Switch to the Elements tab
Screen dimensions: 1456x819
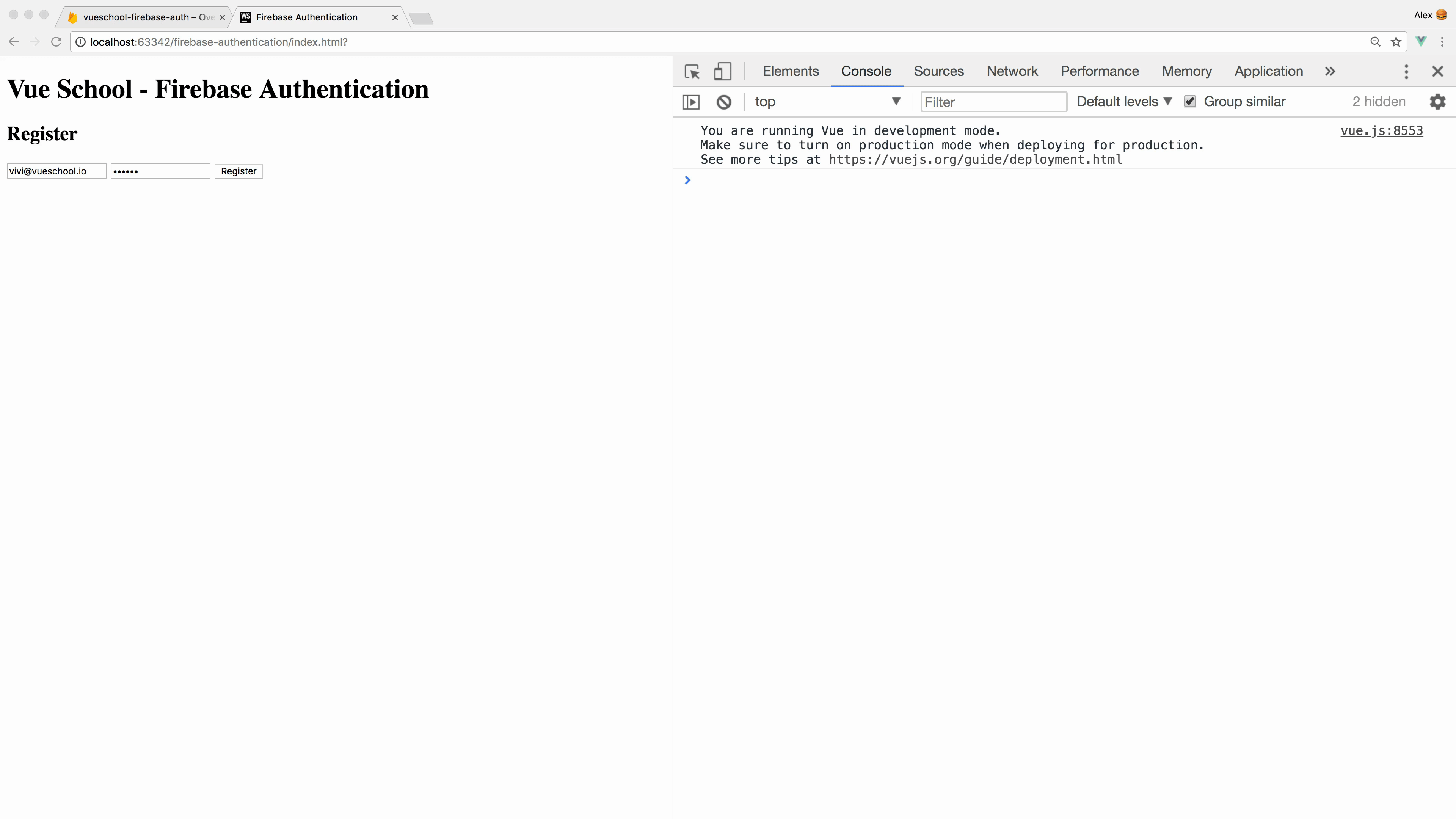click(790, 71)
